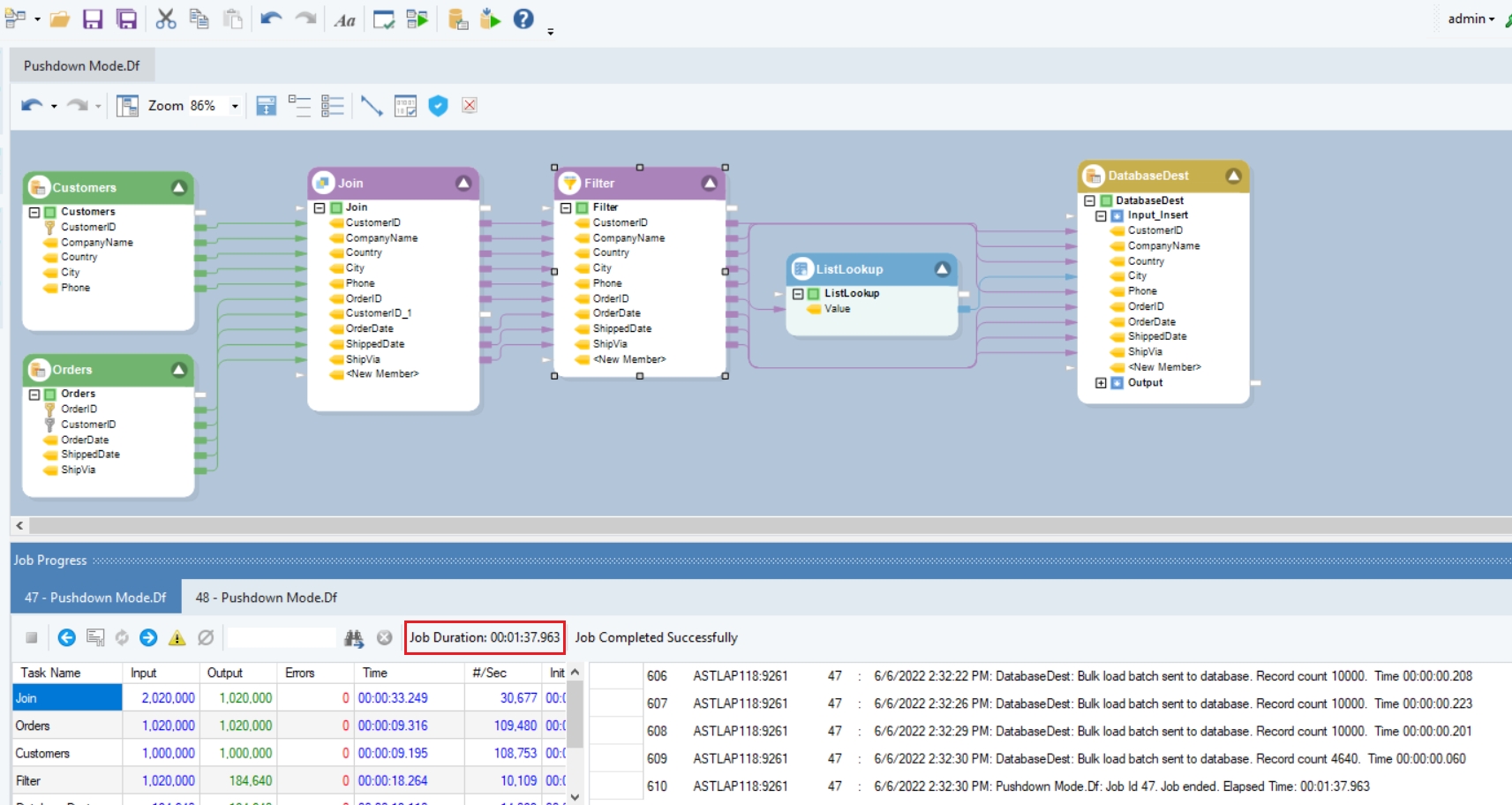The height and width of the screenshot is (805, 1512).
Task: Click the warning triangle icon in Job Progress
Action: (177, 638)
